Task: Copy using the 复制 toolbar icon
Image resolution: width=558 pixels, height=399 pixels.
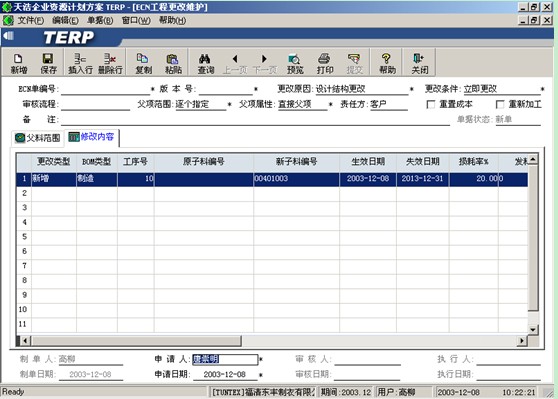Action: click(x=143, y=63)
